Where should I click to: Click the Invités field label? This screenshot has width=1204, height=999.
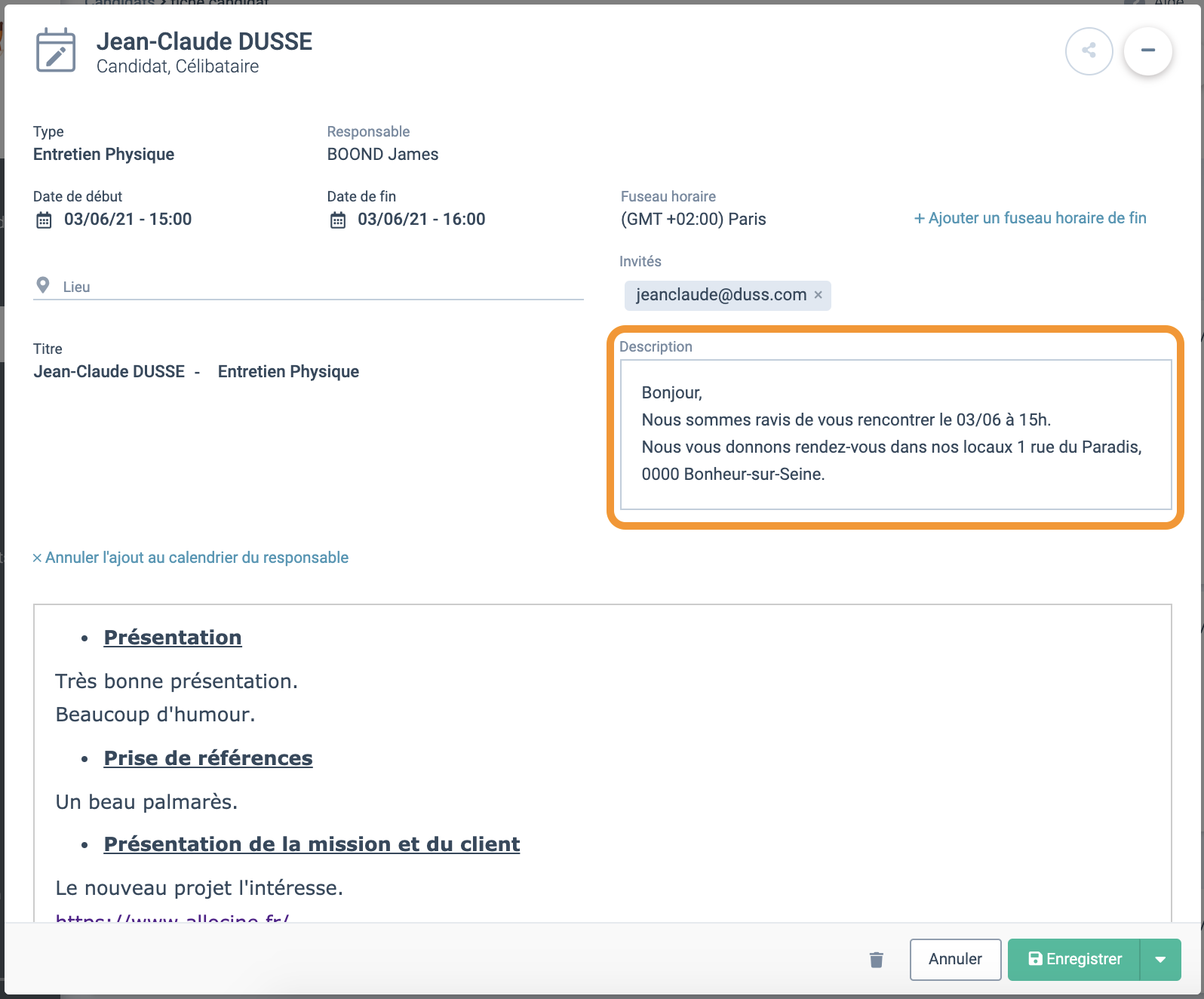pyautogui.click(x=640, y=261)
